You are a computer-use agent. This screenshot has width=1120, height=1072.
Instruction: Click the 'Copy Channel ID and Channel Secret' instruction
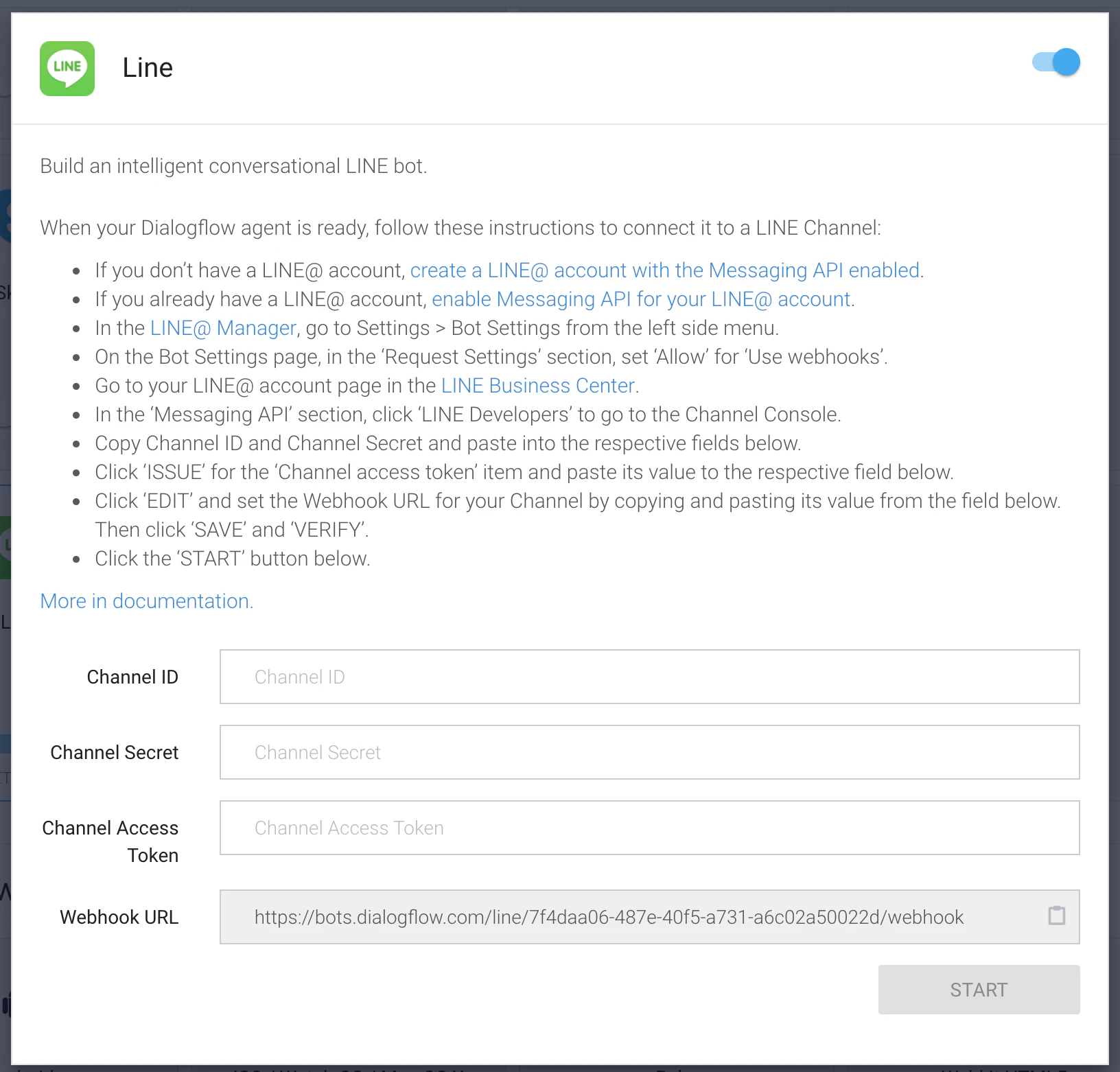pyautogui.click(x=448, y=443)
